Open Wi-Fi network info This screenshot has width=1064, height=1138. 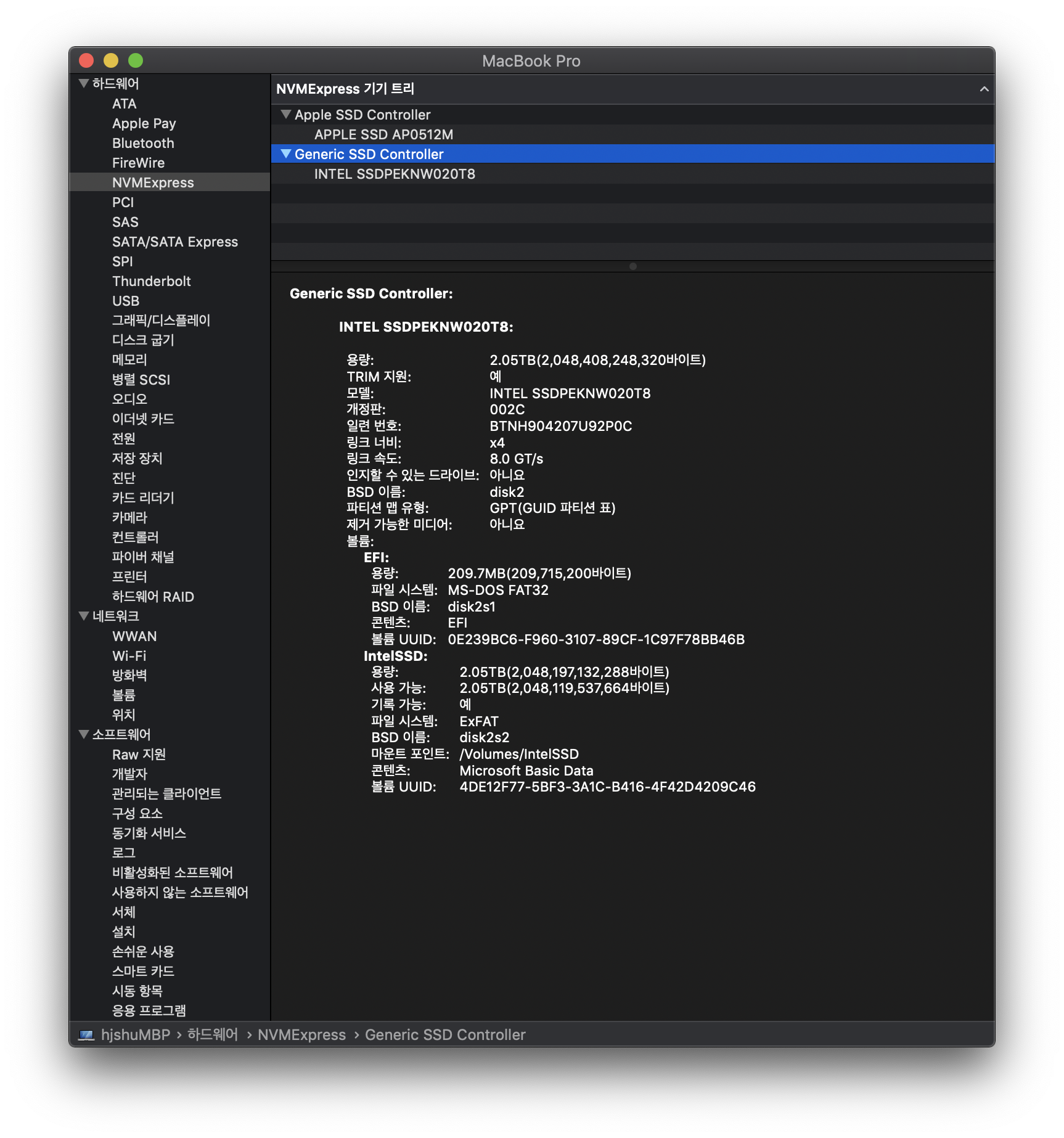tap(129, 656)
